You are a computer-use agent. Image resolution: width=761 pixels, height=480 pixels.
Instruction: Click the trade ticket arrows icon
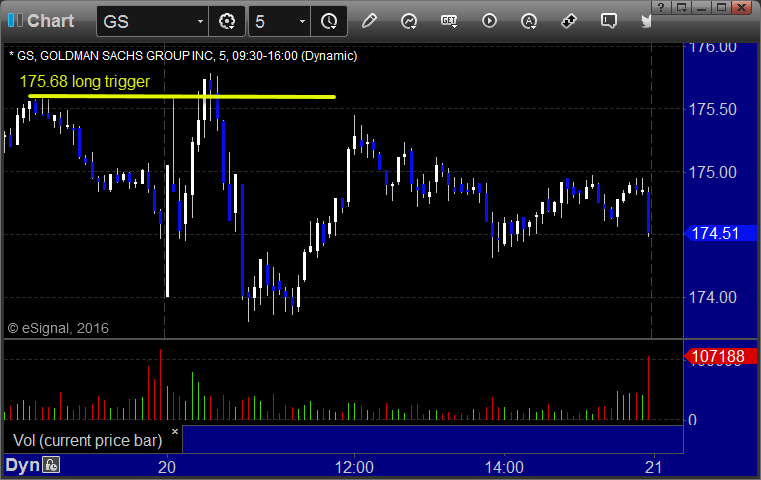[x=568, y=21]
